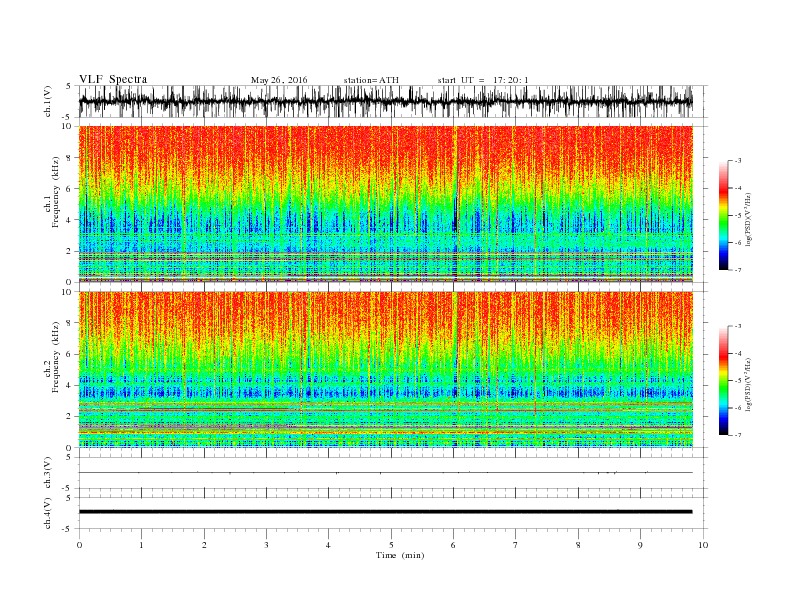Viewport: 792px width, 612px height.
Task: Select the date text "May 26, 2016"
Action: 279,80
